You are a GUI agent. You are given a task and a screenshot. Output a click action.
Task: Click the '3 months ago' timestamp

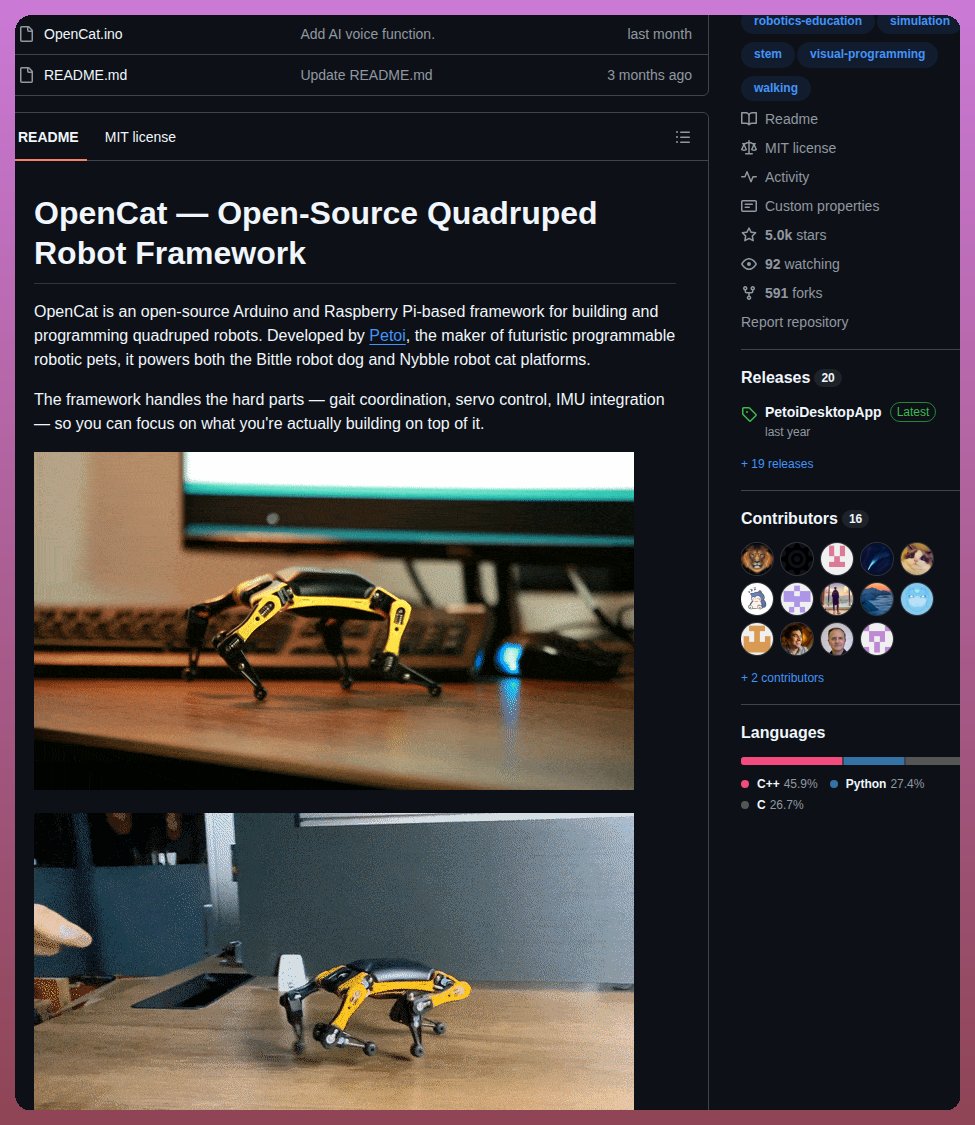[x=649, y=75]
